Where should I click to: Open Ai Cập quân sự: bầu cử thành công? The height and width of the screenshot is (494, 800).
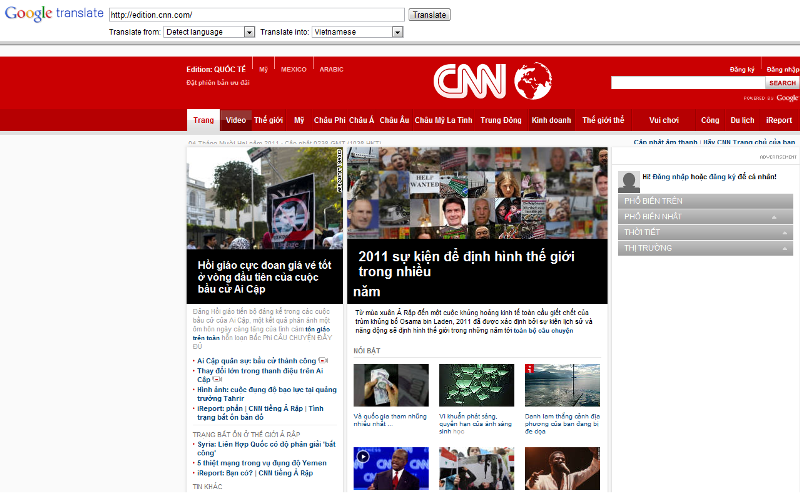(x=257, y=361)
